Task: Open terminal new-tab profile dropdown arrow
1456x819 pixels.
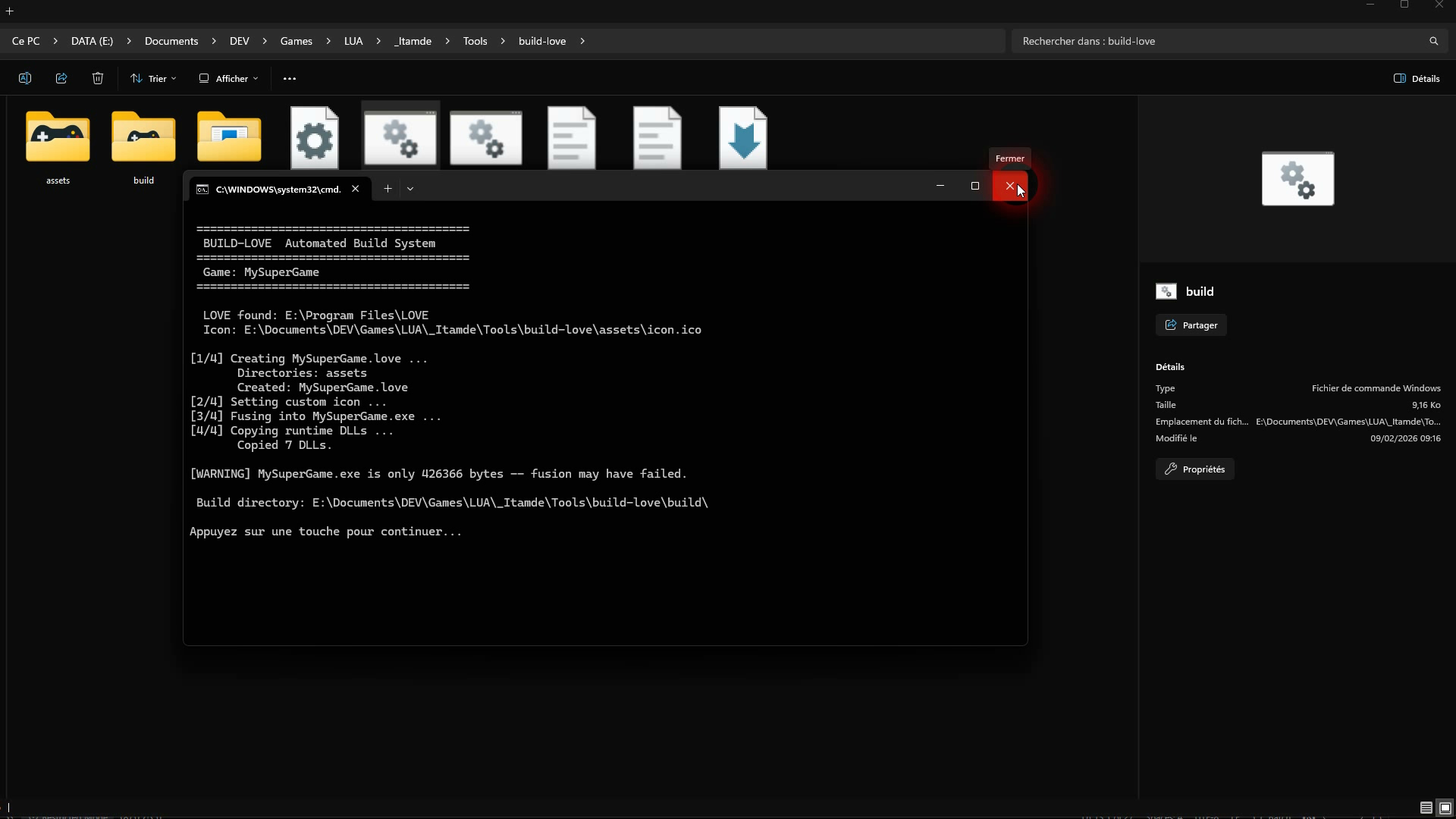Action: [410, 189]
